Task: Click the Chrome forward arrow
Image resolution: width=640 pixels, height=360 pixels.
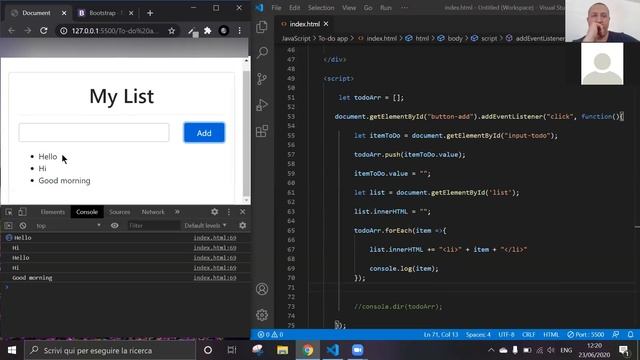Action: pyautogui.click(x=27, y=31)
